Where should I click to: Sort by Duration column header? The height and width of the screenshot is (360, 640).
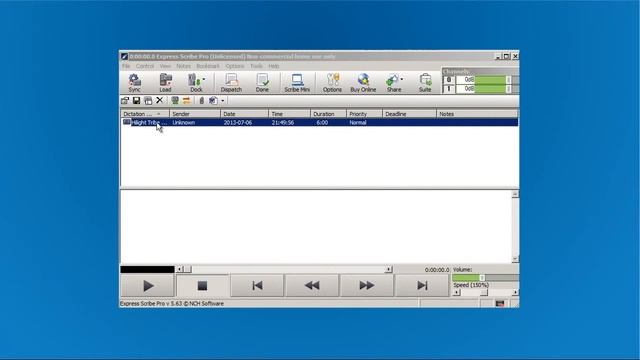(328, 114)
